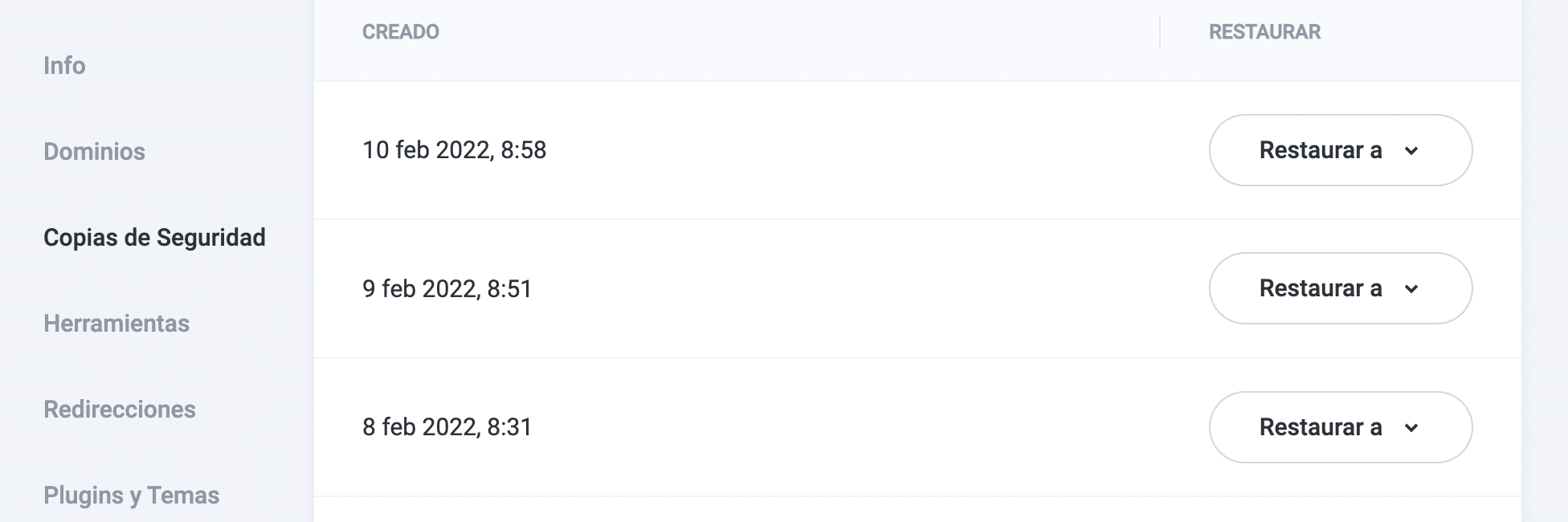Open the Info section in sidebar
Image resolution: width=1568 pixels, height=522 pixels.
tap(64, 66)
